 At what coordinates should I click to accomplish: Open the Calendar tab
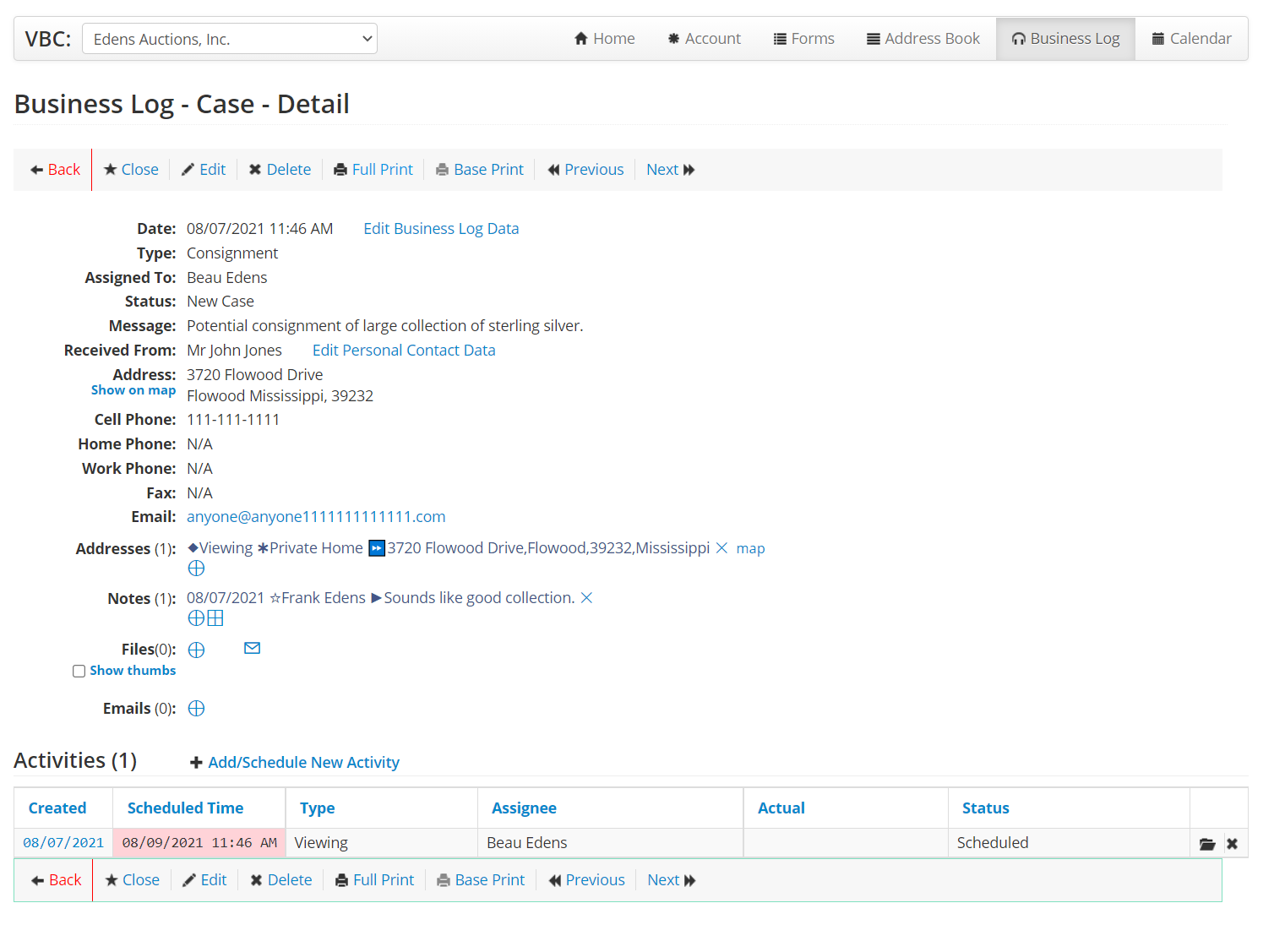click(1191, 39)
